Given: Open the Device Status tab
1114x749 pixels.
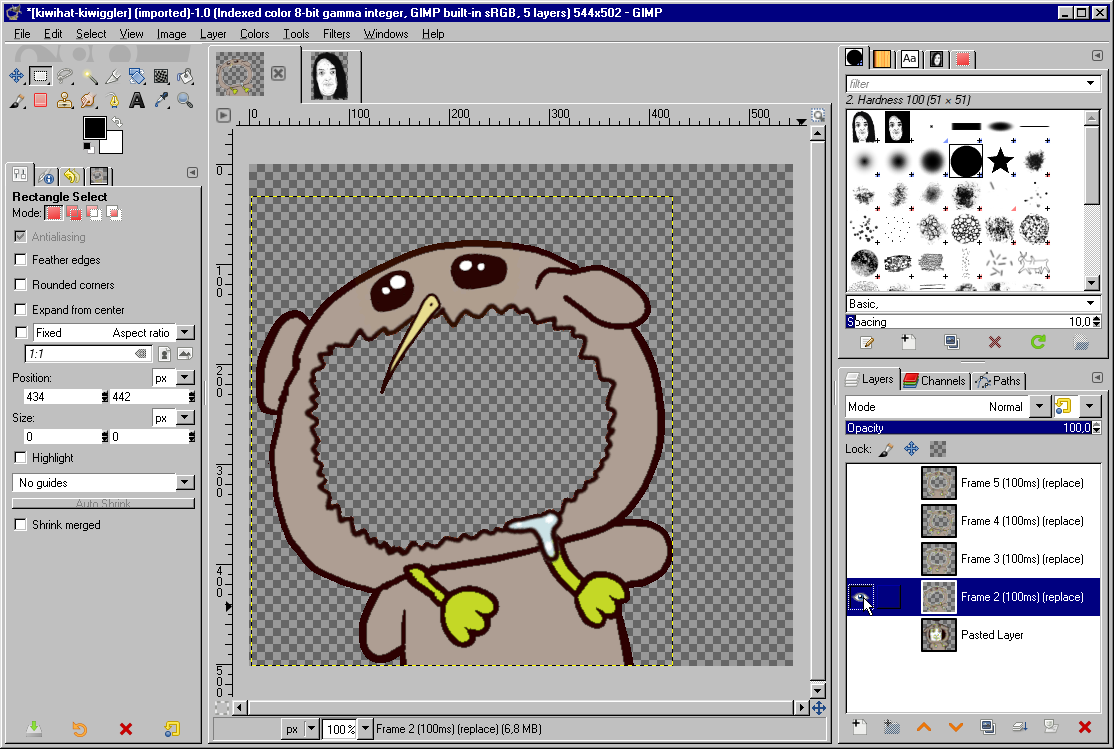Looking at the screenshot, I should [x=47, y=176].
